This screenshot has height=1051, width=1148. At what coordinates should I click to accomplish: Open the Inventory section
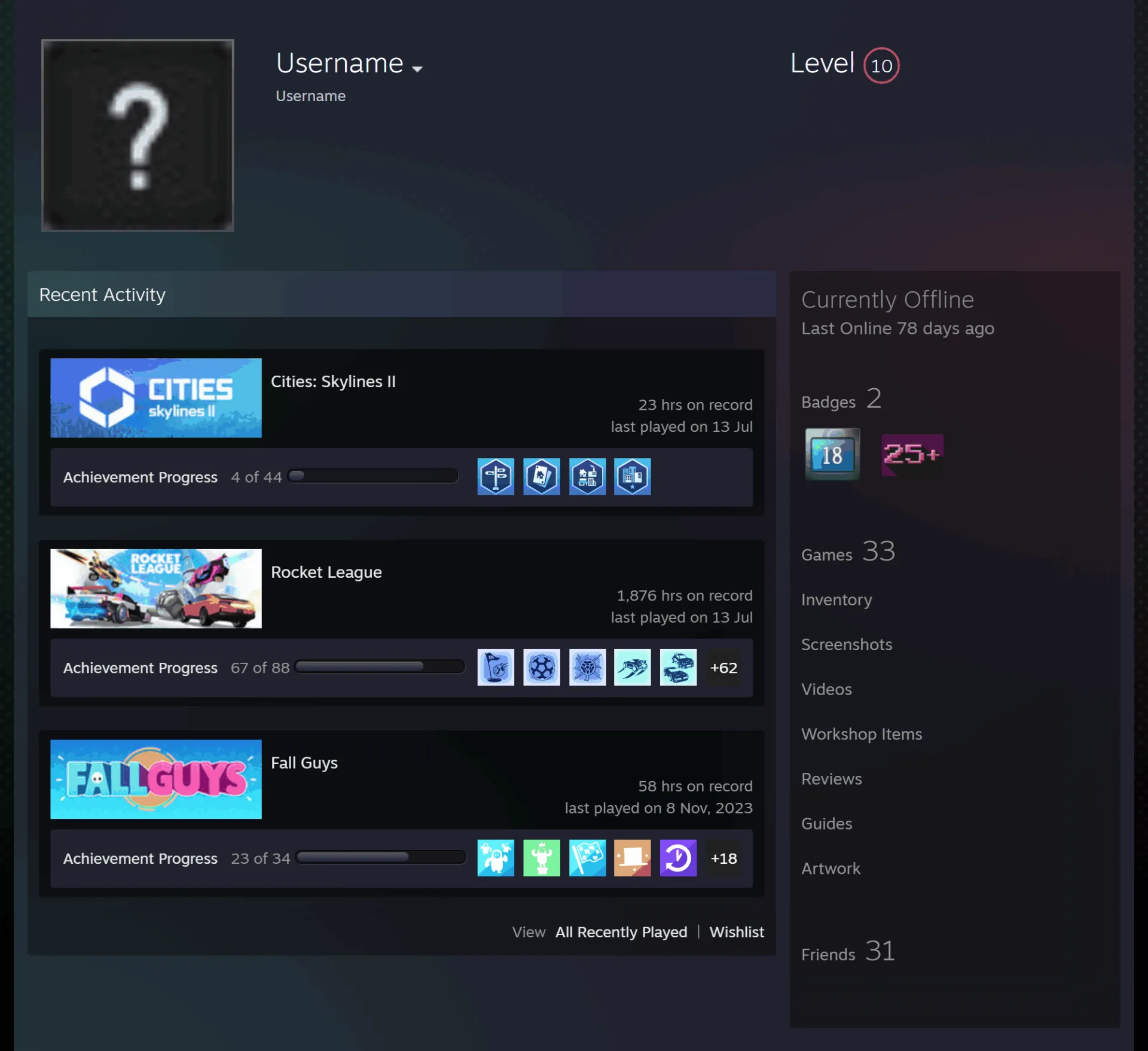pos(836,599)
